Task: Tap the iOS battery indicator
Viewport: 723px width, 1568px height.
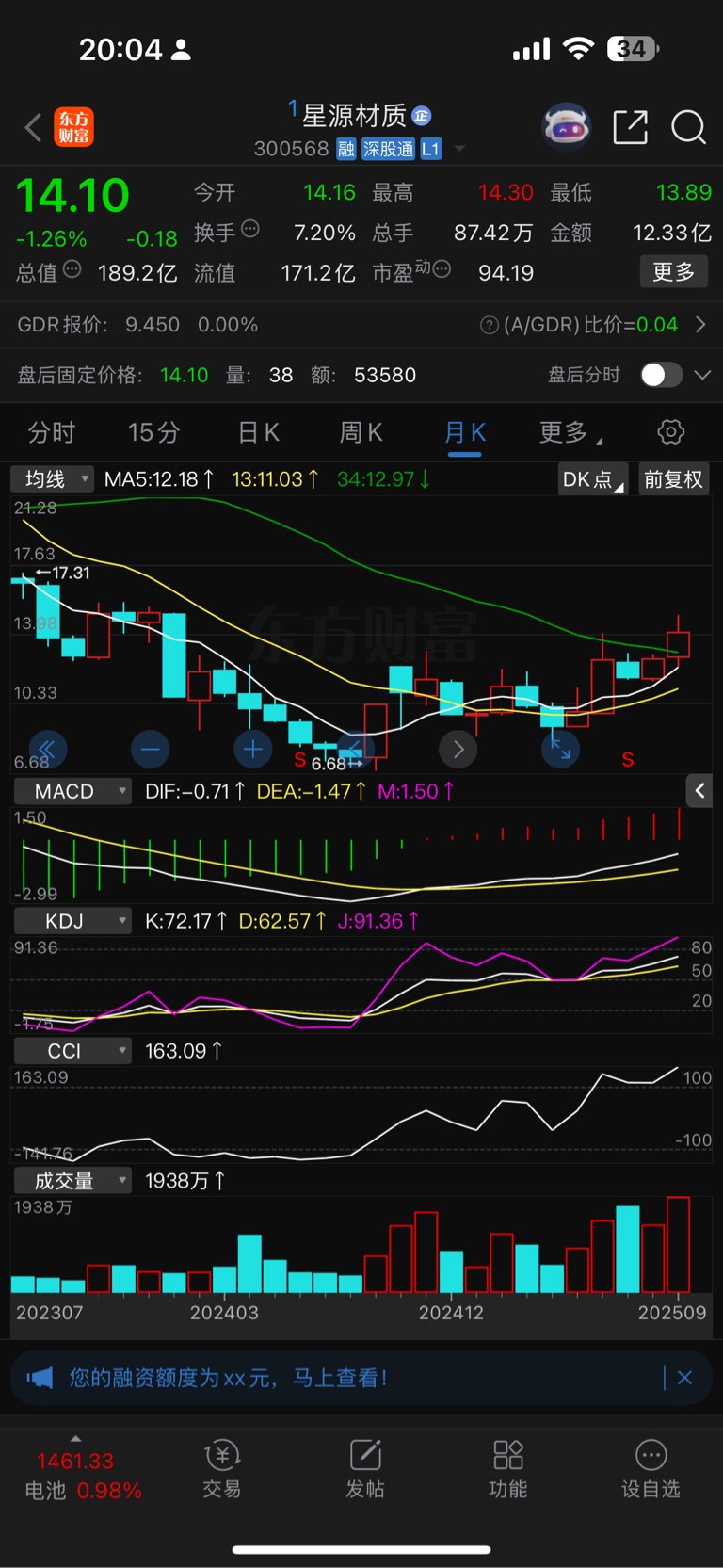Action: [x=633, y=49]
